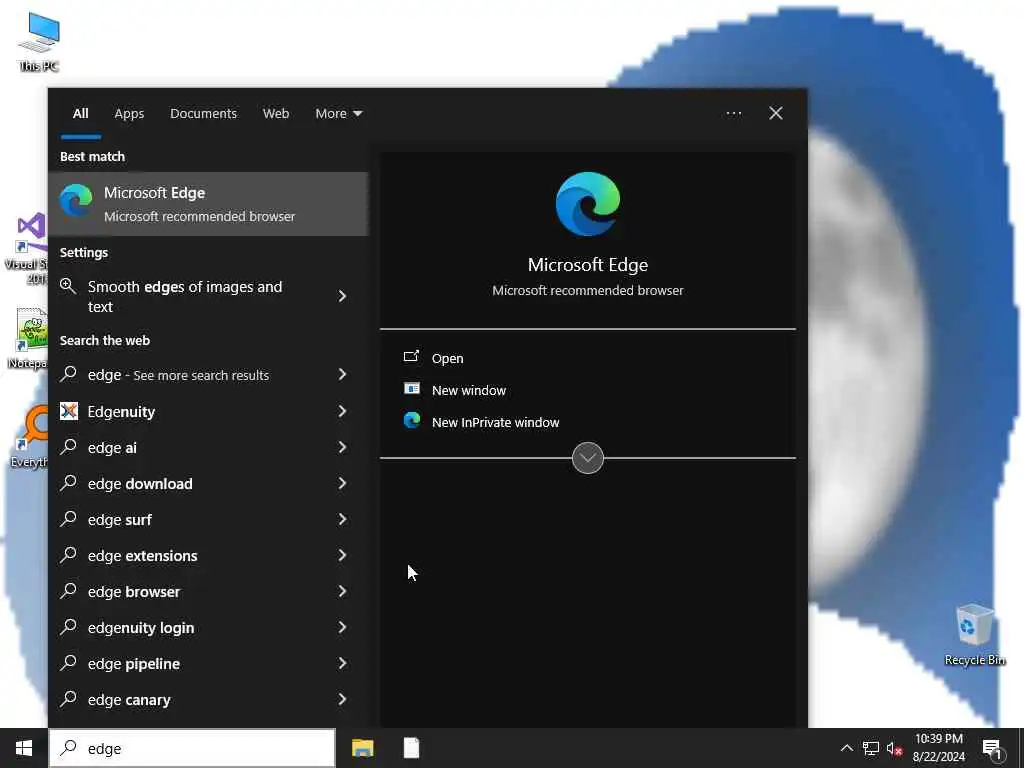Select the Notepad++ desktop shortcut
The width and height of the screenshot is (1024, 768).
click(x=27, y=338)
